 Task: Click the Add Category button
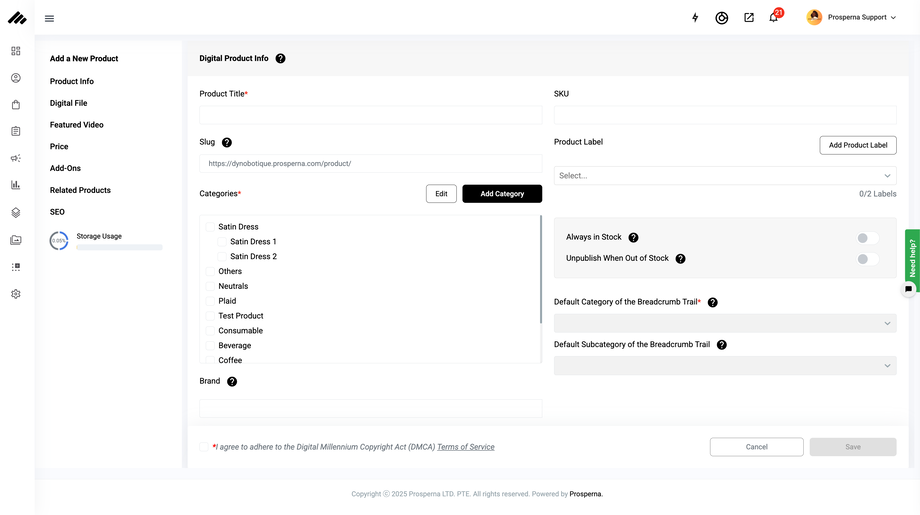point(502,194)
